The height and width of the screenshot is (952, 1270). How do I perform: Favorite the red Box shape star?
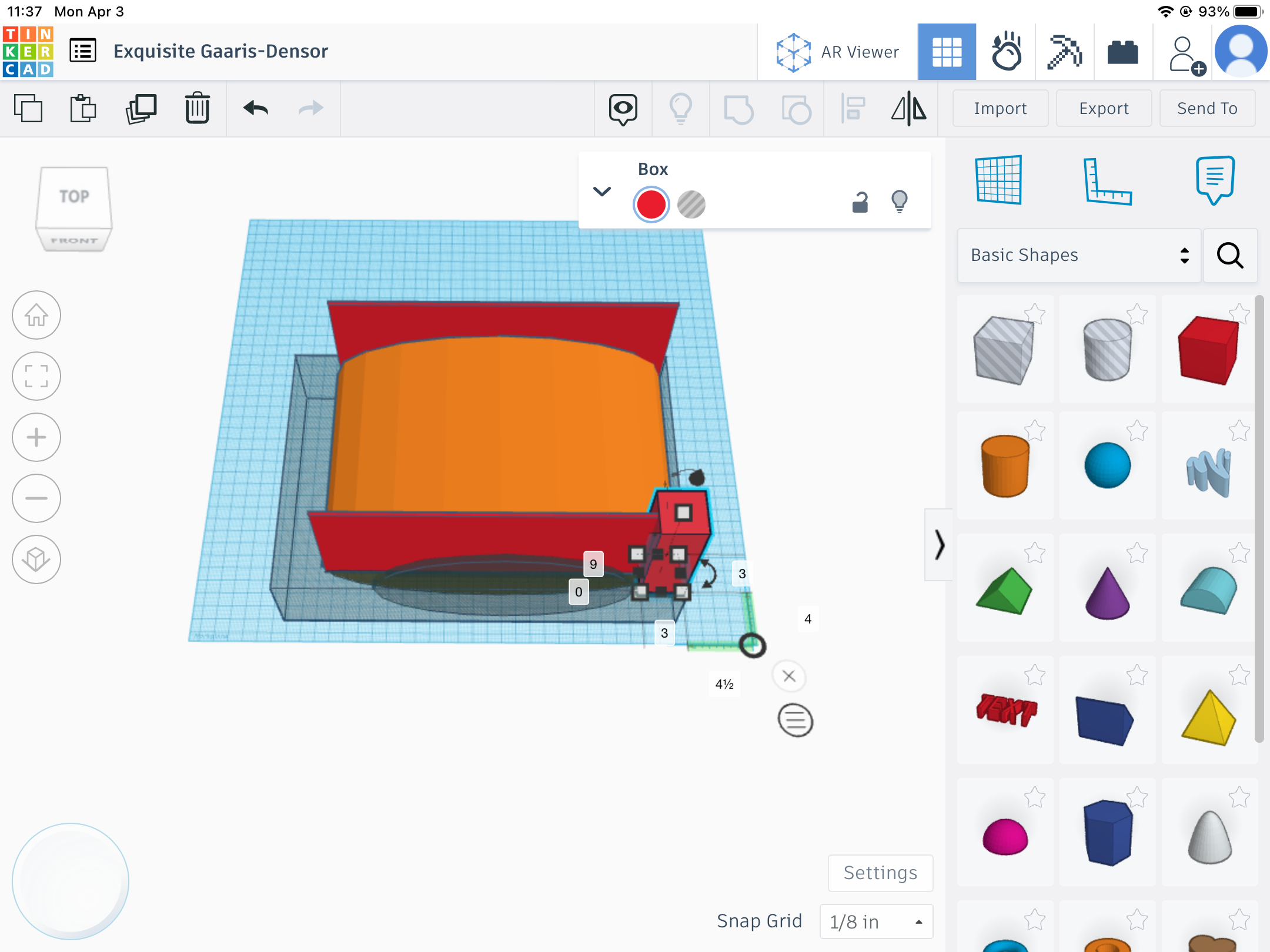tap(1239, 313)
